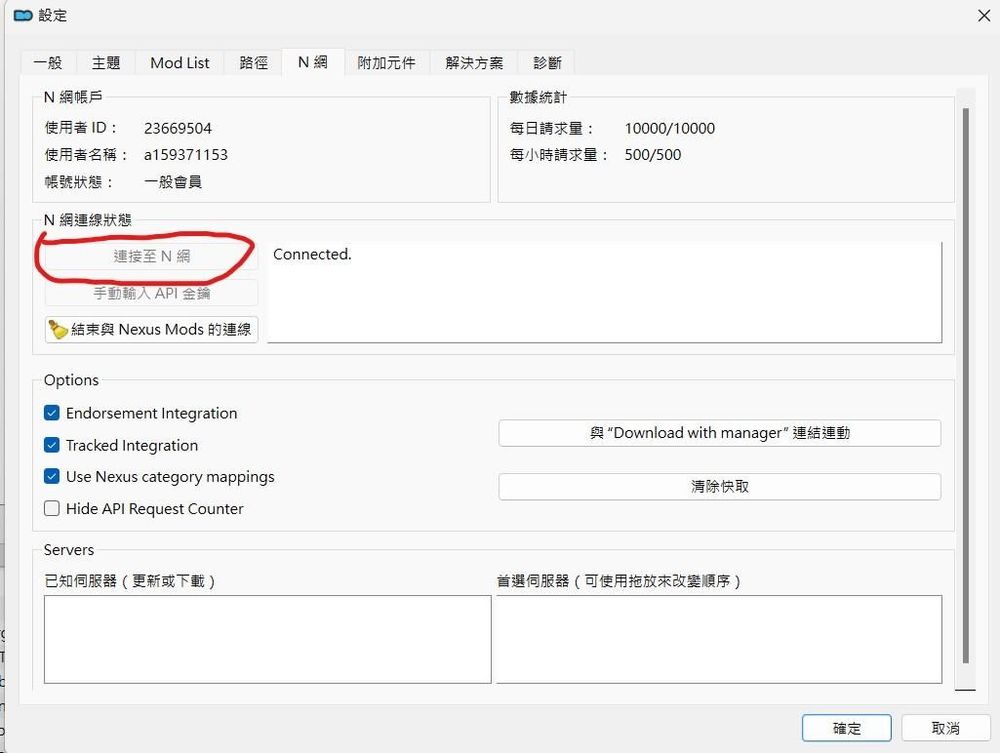Confirm settings with 確定 button
Viewport: 1000px width, 753px height.
(846, 728)
